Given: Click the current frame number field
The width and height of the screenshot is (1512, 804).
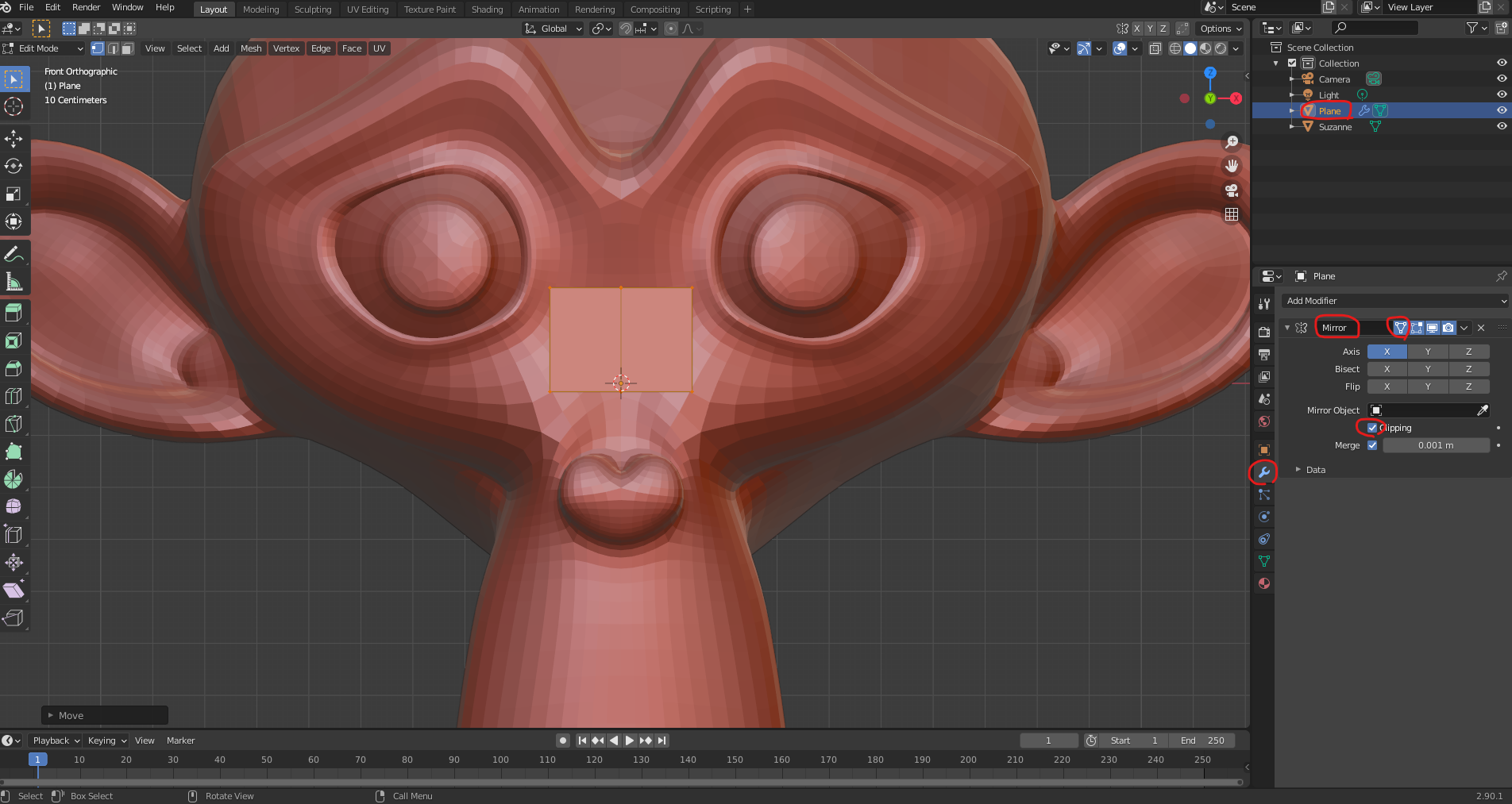Looking at the screenshot, I should [1048, 741].
